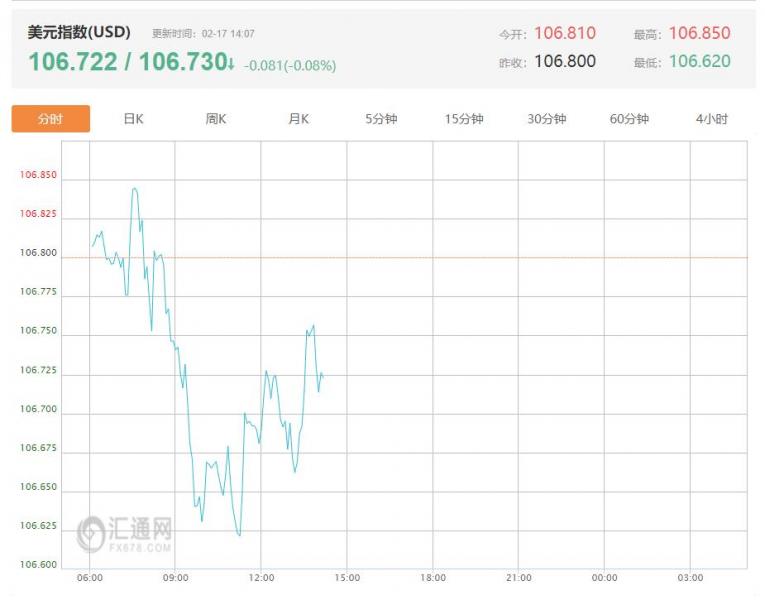Select the 15分钟 interval tab

point(464,119)
